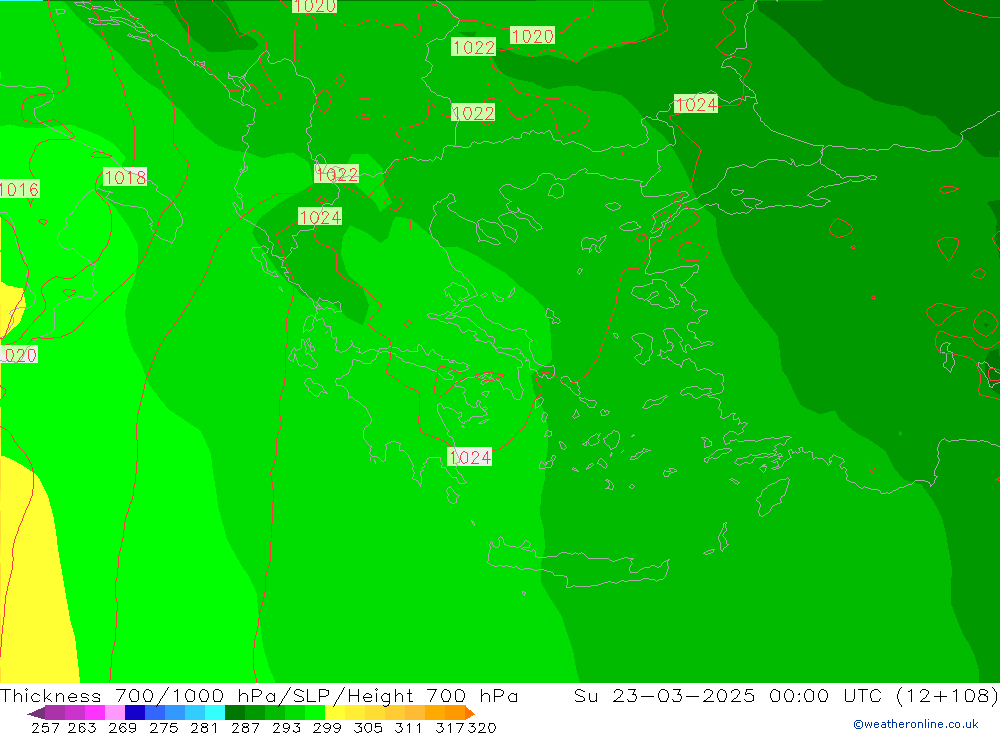1000x733 pixels.
Task: Click the forecast date 'Su 23-03-2025 00:00 UTC (12+108)'
Action: [786, 695]
